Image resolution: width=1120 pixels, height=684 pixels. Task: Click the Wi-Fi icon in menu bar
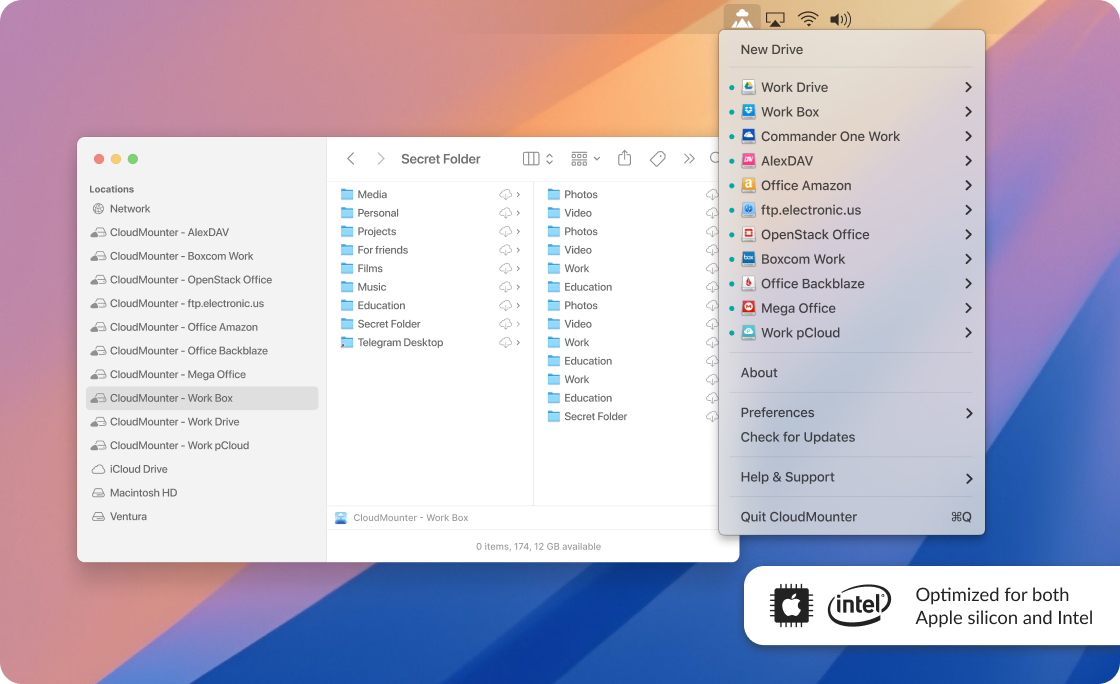808,19
